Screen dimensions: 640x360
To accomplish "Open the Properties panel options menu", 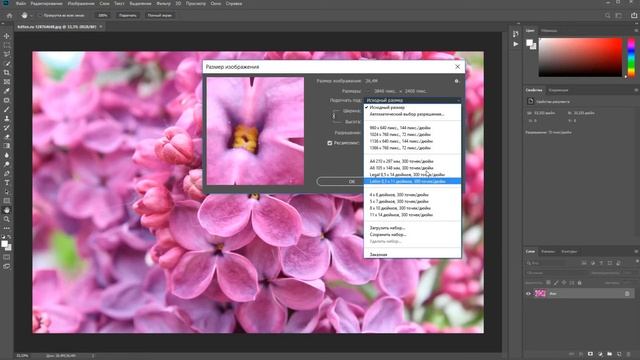I will (636, 90).
